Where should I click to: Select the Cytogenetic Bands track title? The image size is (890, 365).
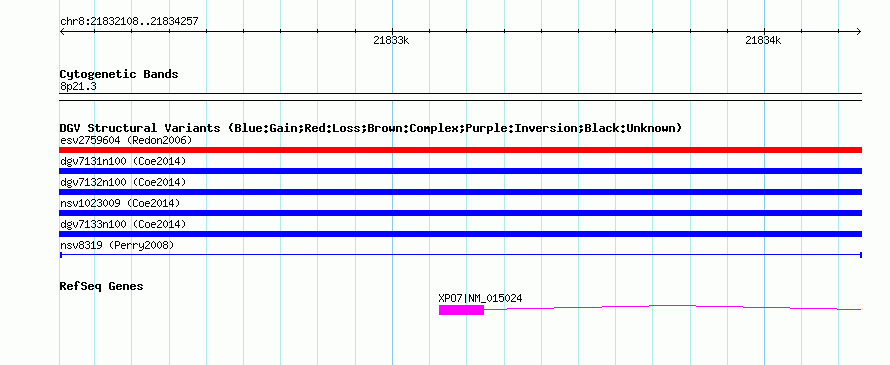pos(119,74)
